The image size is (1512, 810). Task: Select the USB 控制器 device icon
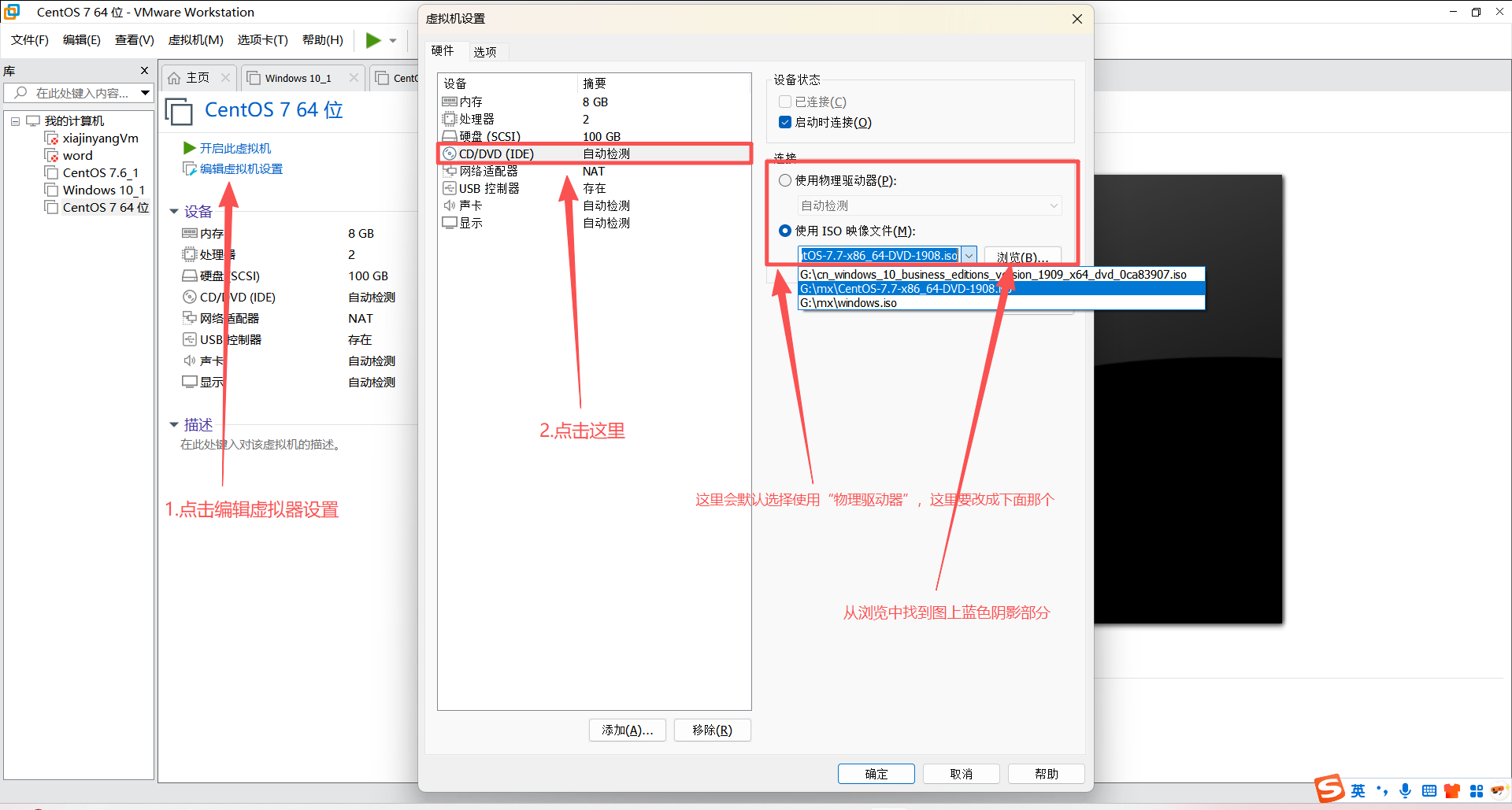coord(450,188)
